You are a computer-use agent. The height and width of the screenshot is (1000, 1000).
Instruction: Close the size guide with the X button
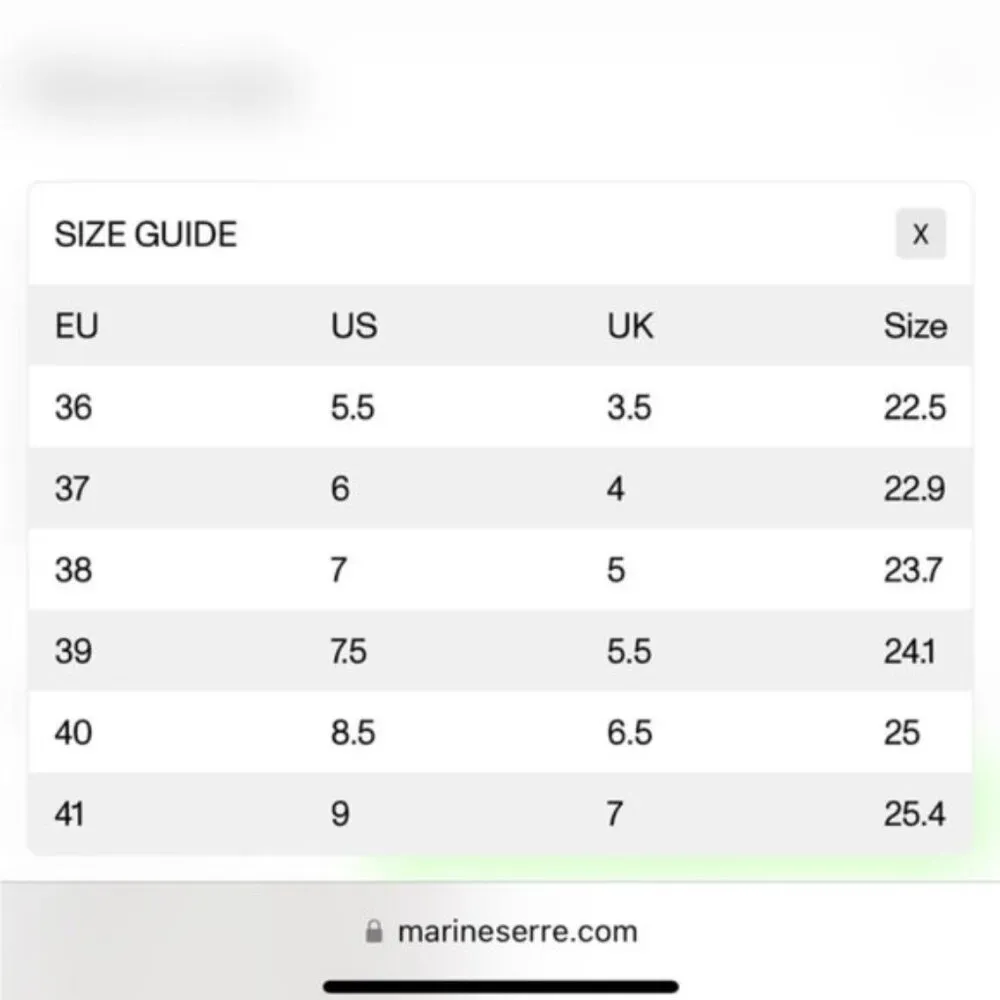click(920, 234)
